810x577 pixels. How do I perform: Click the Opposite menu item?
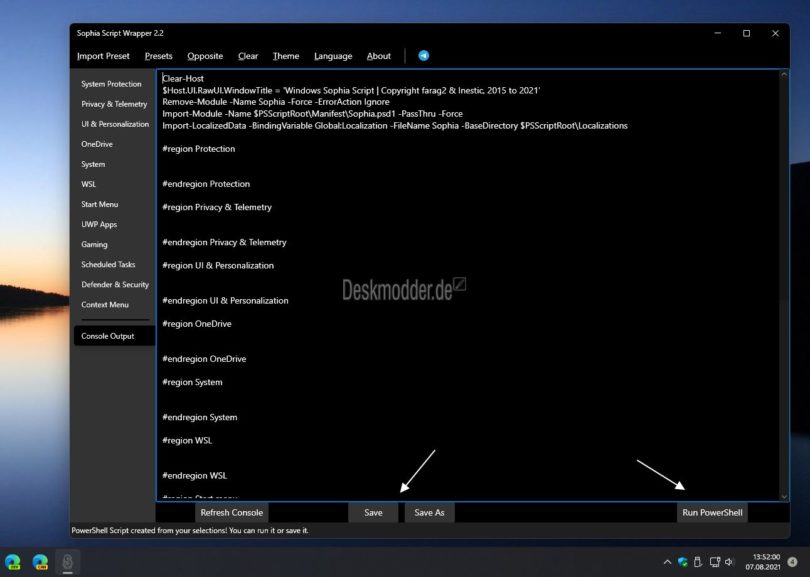tap(205, 56)
